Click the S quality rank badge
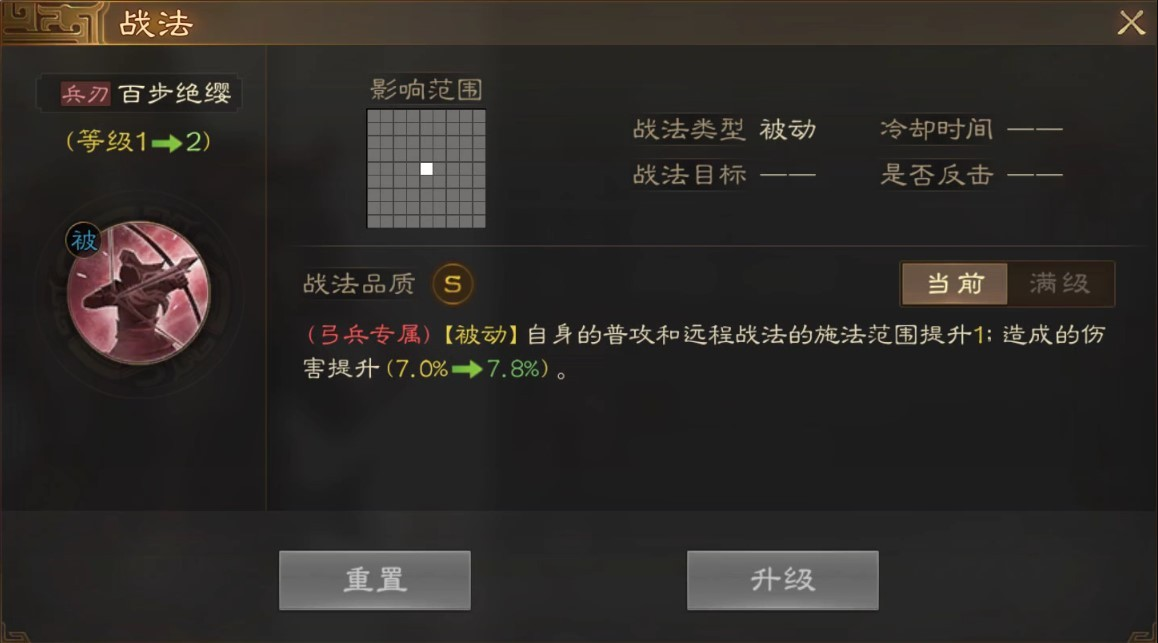1158x643 pixels. [453, 283]
